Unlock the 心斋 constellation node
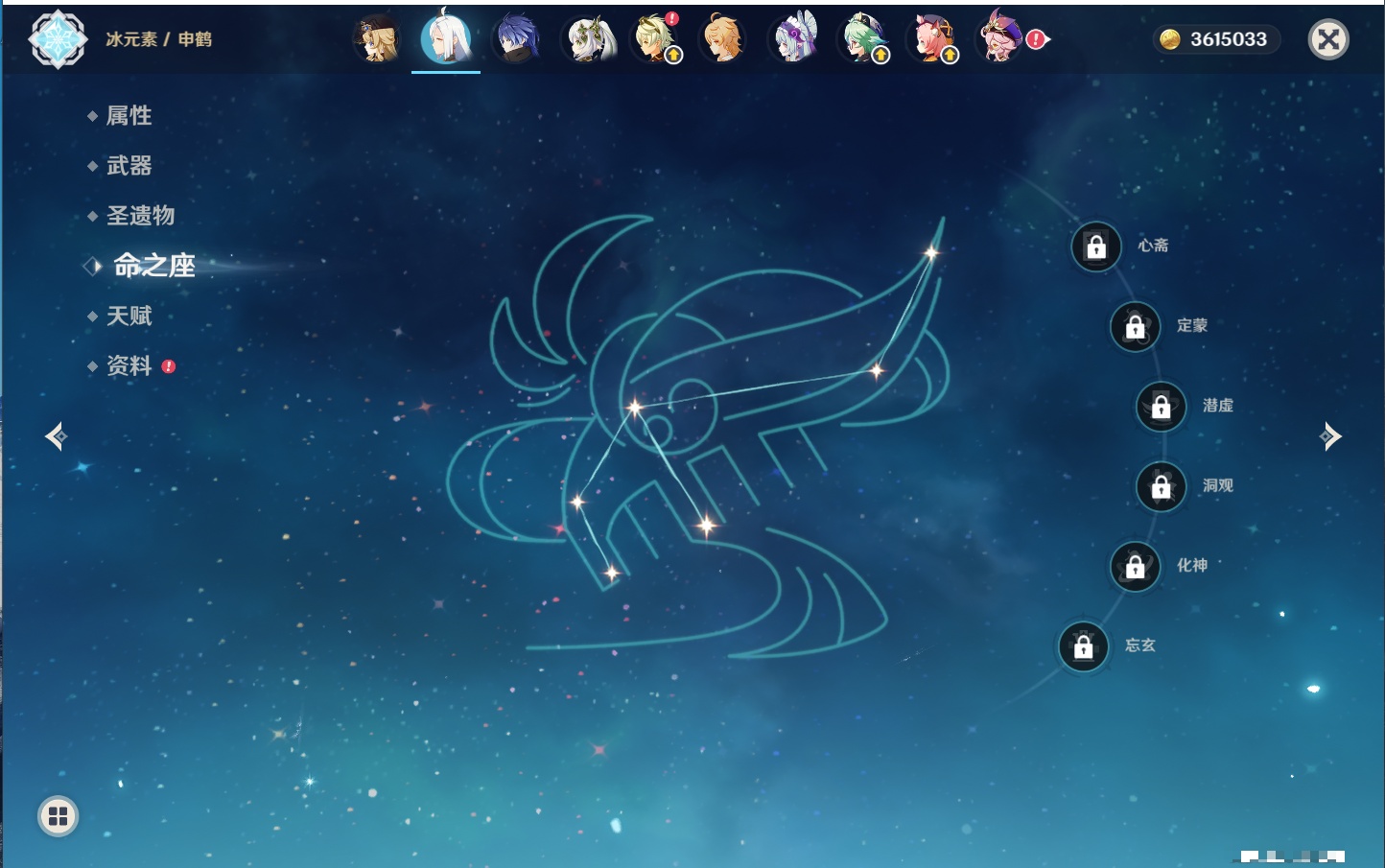 click(x=1096, y=246)
